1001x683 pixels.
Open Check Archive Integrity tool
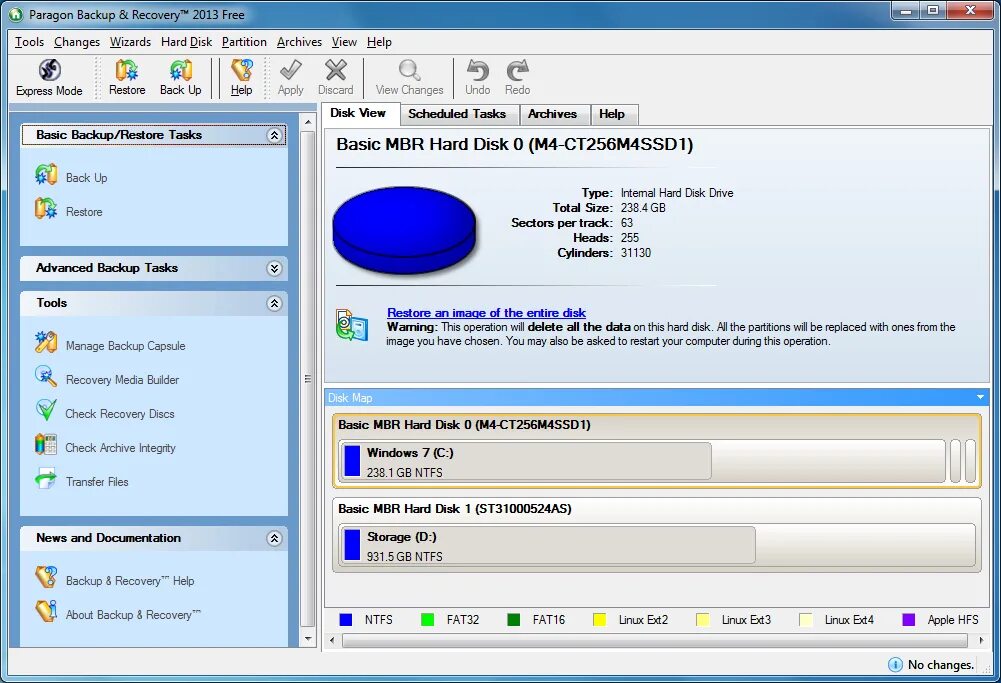pyautogui.click(x=105, y=447)
